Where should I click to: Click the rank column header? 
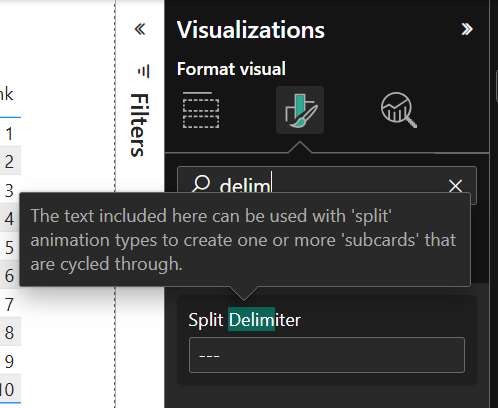[x=7, y=95]
